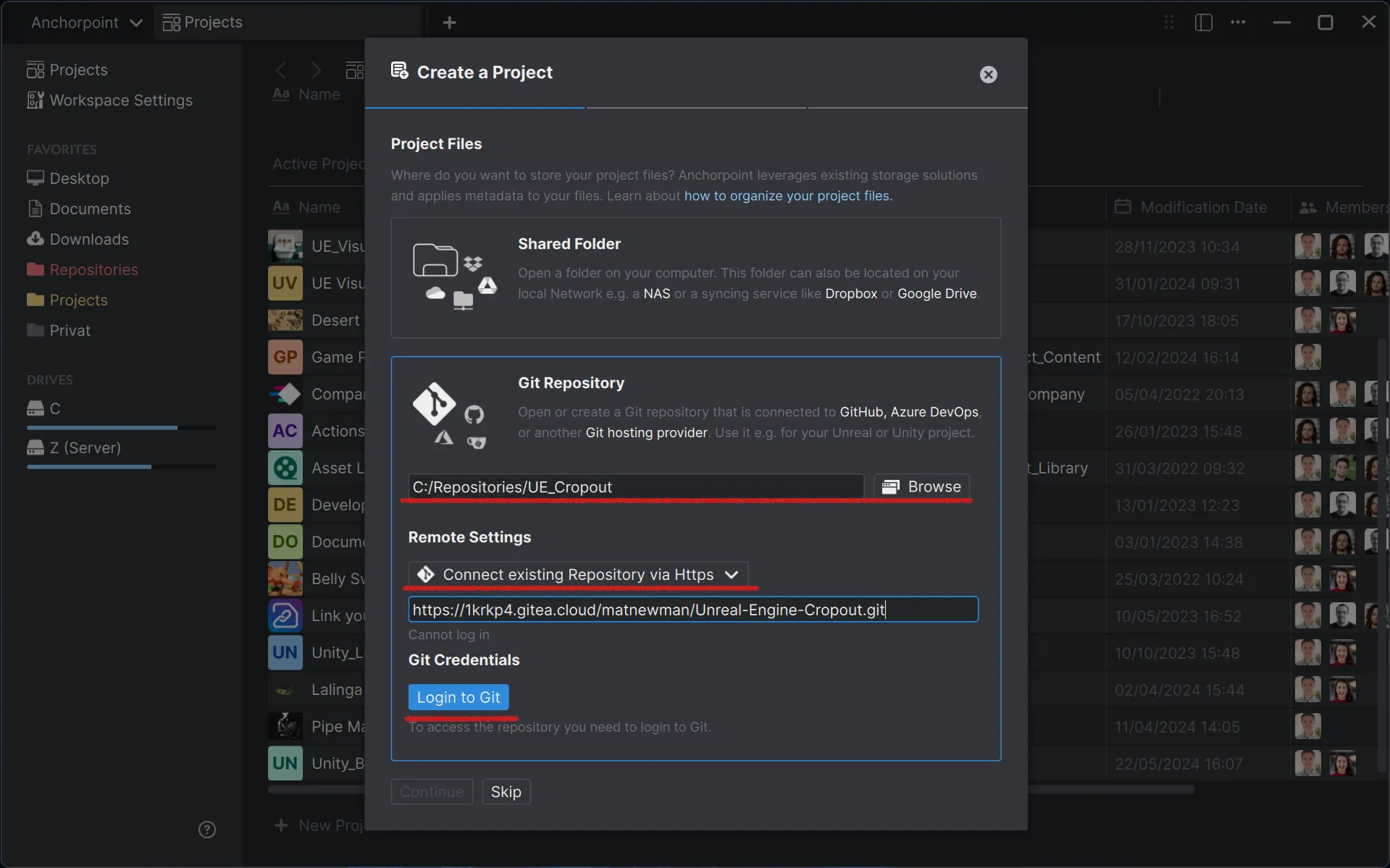Image resolution: width=1390 pixels, height=868 pixels.
Task: Open the Anchorpoint workspace dropdown
Action: coord(85,22)
